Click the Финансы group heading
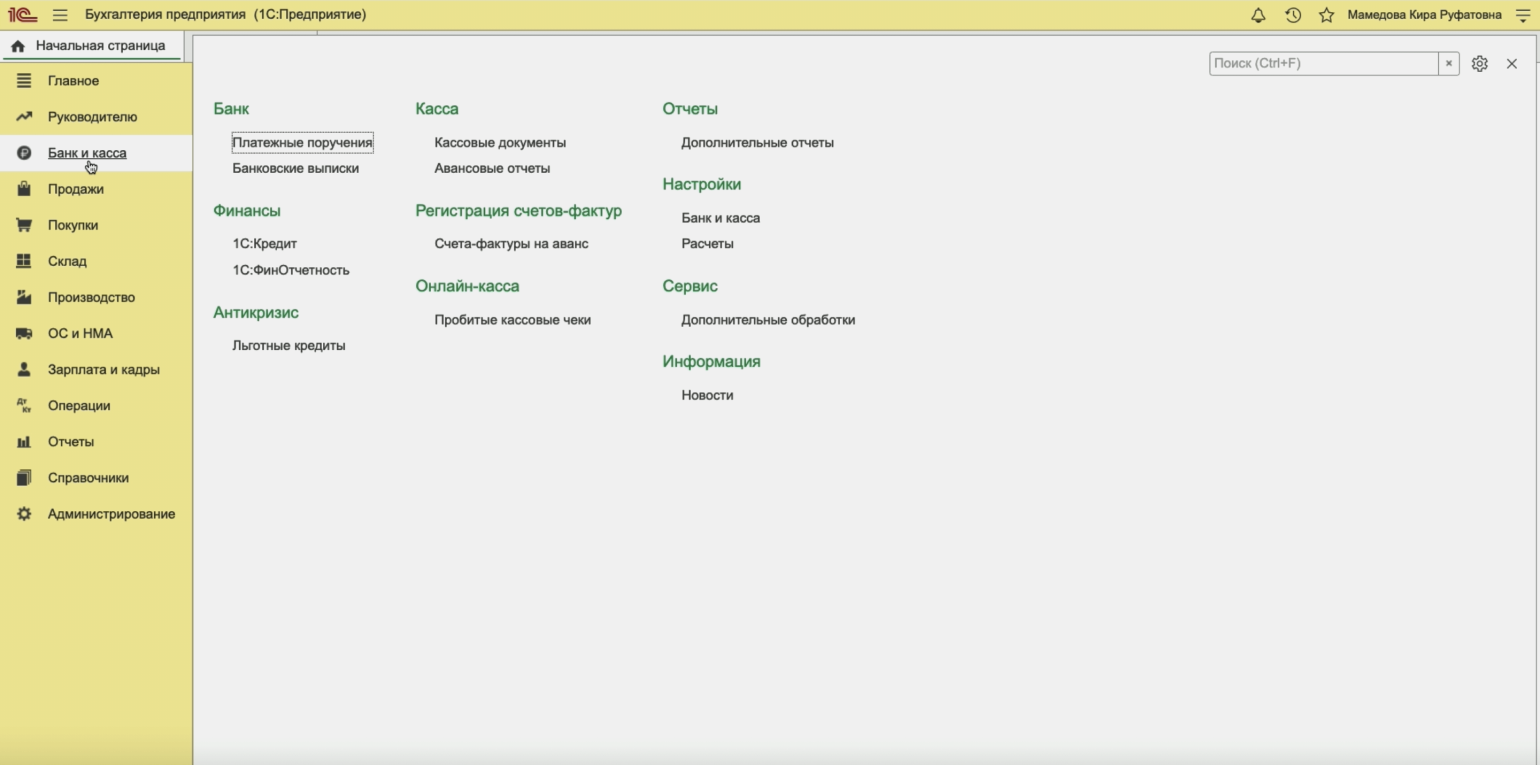Image resolution: width=1540 pixels, height=765 pixels. coord(247,211)
